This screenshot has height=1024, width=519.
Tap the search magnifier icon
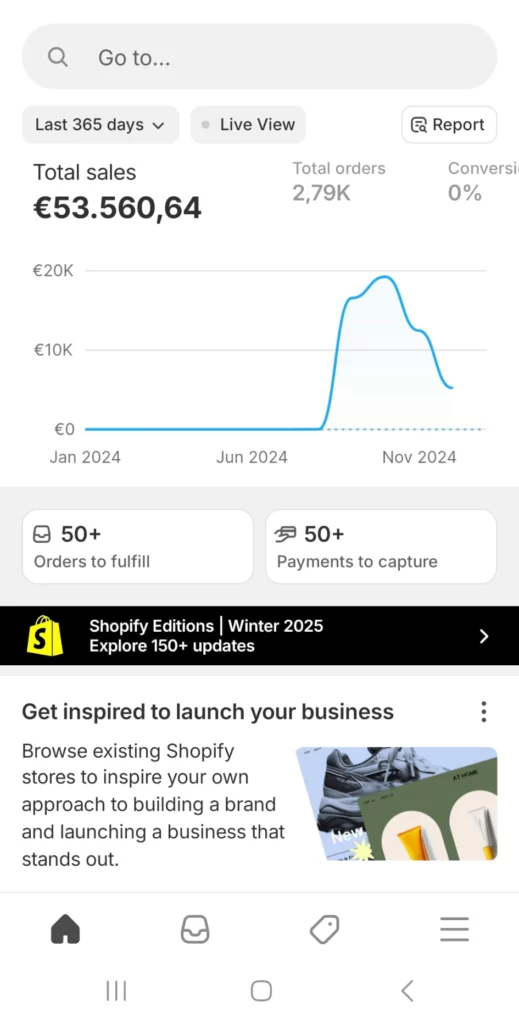pyautogui.click(x=57, y=57)
